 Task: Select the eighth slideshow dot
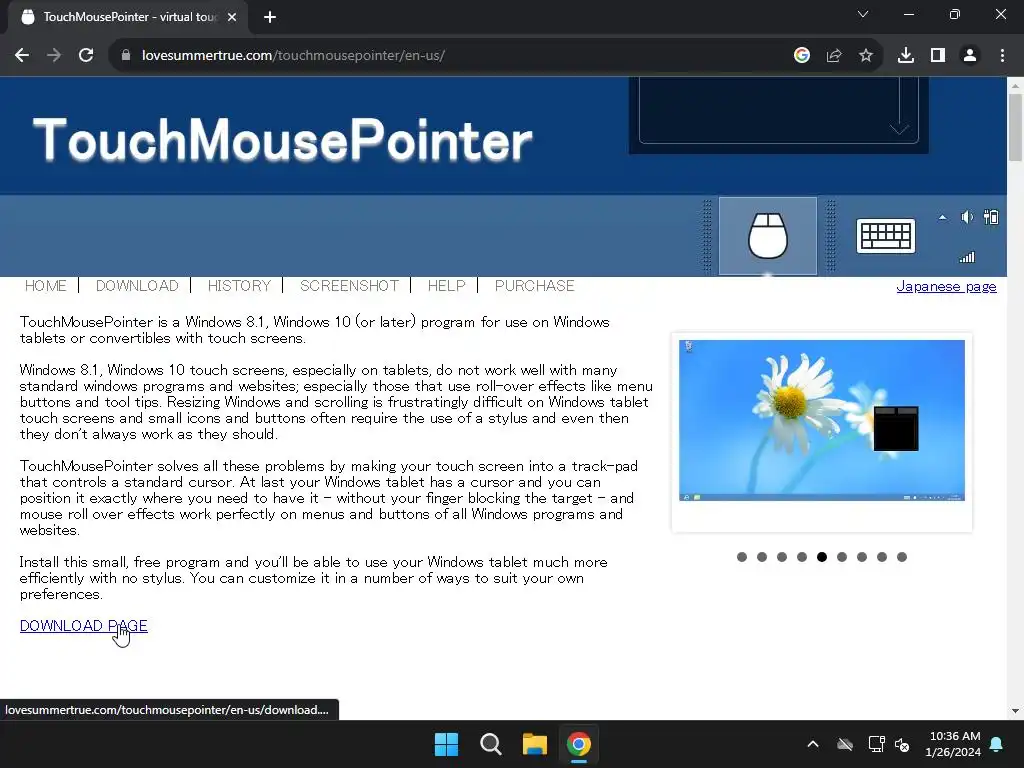click(882, 557)
